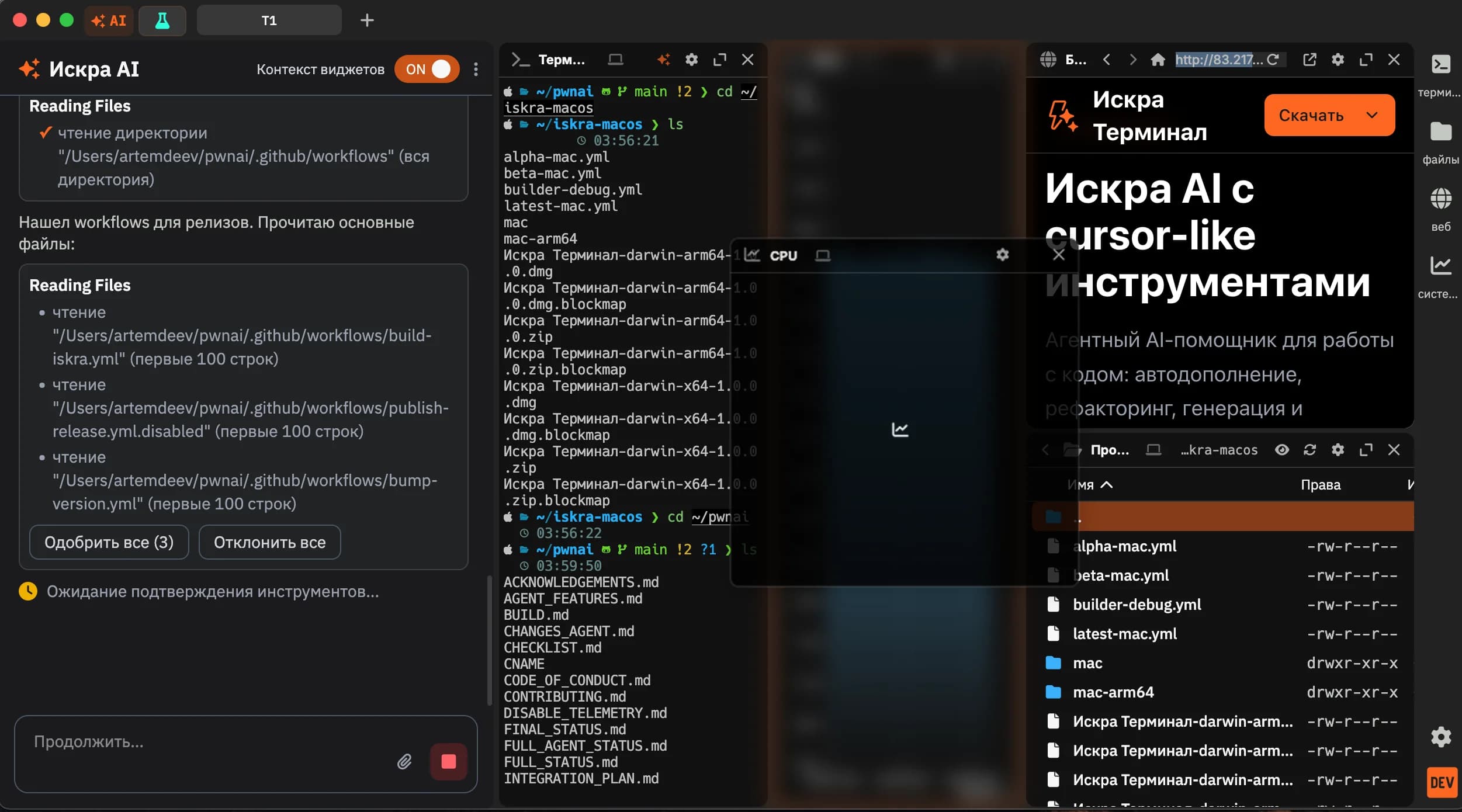Turn off the Контекст виджетов switch
The image size is (1462, 812).
[x=427, y=69]
